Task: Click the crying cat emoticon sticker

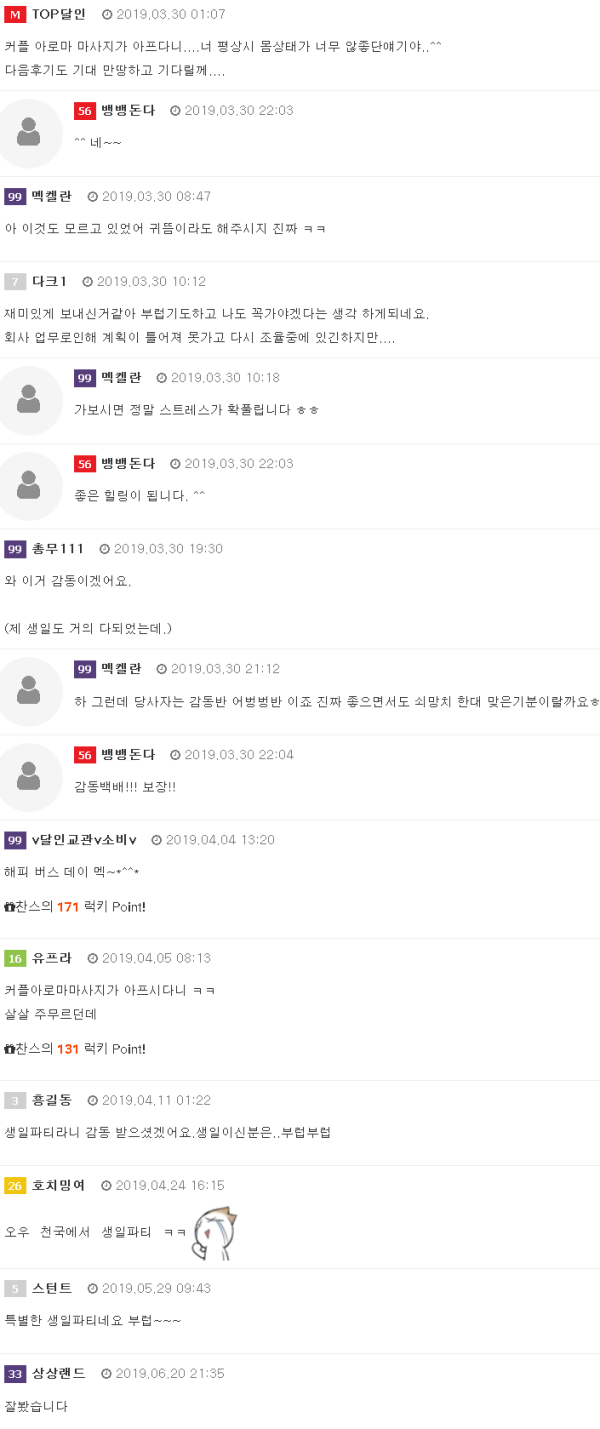Action: pyautogui.click(x=213, y=1231)
